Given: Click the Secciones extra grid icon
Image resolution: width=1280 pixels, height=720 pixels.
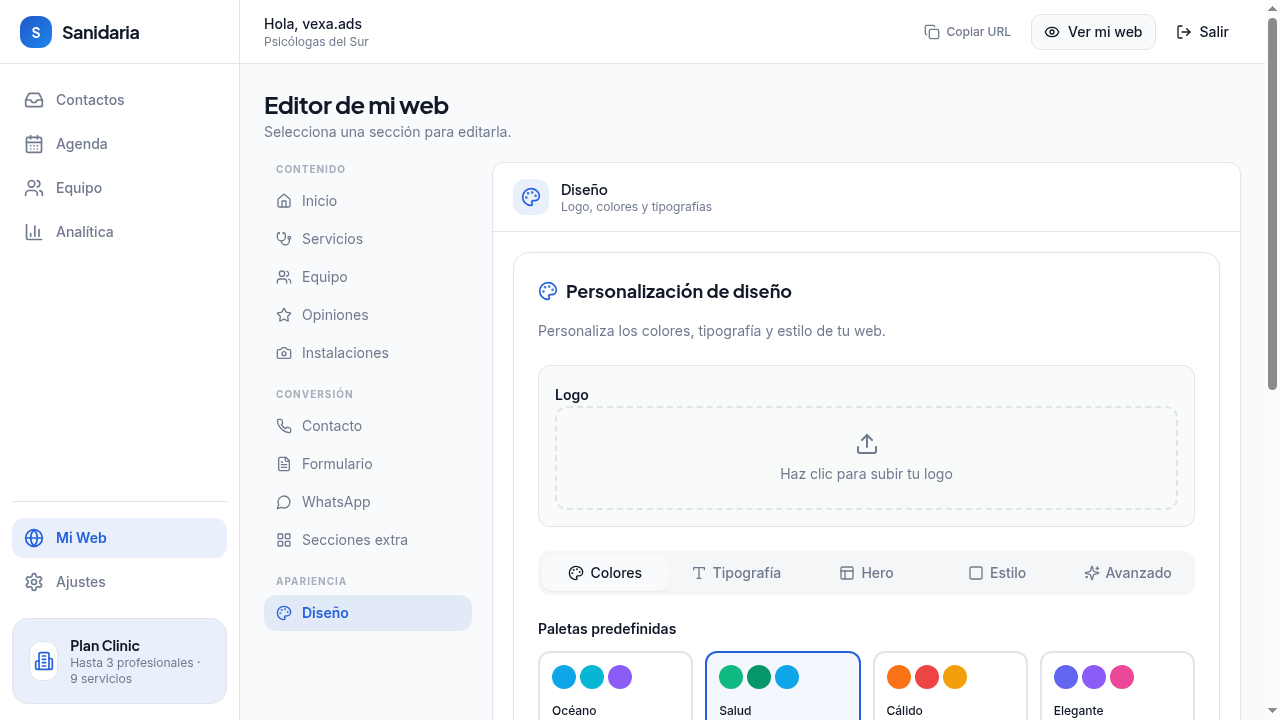Looking at the screenshot, I should click(x=284, y=540).
